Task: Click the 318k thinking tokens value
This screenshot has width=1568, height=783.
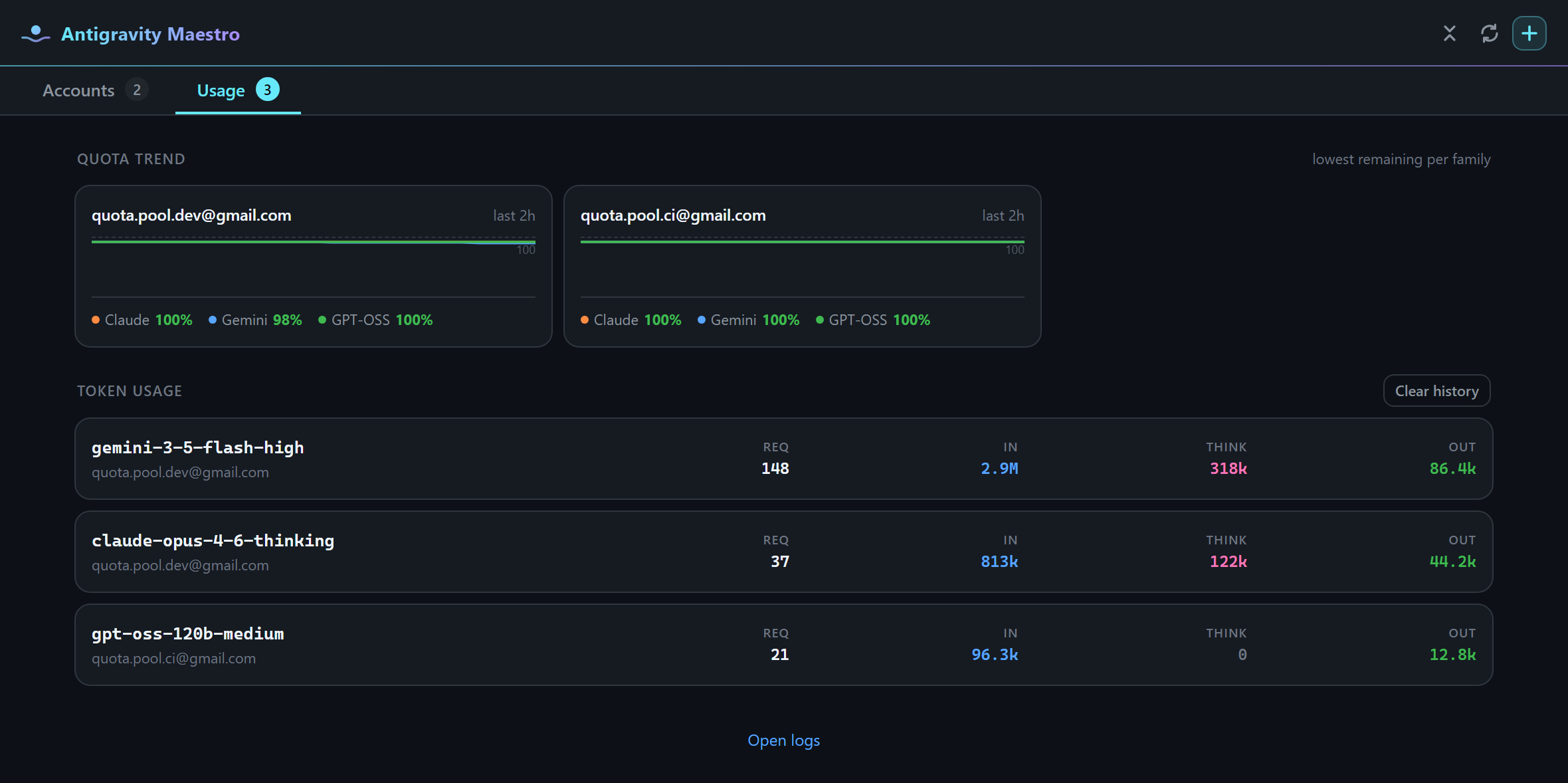Action: [1228, 469]
